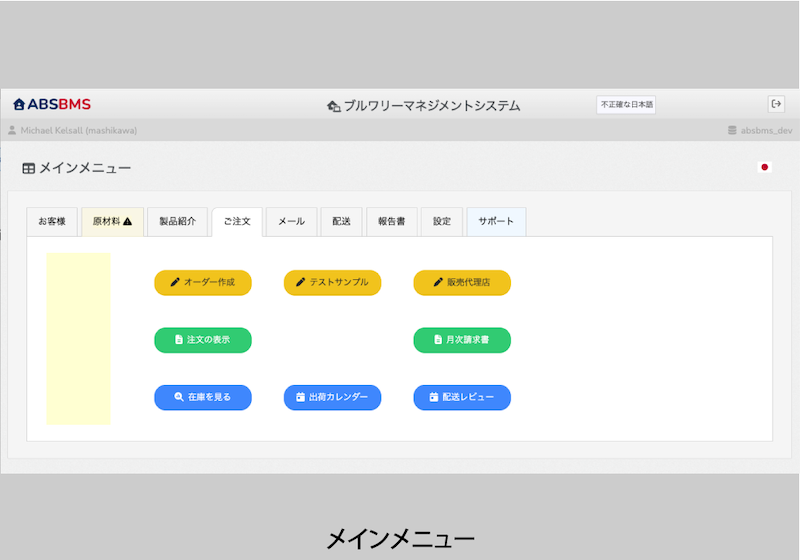Click the 不正確な日本語 button
The image size is (800, 560).
(x=627, y=105)
